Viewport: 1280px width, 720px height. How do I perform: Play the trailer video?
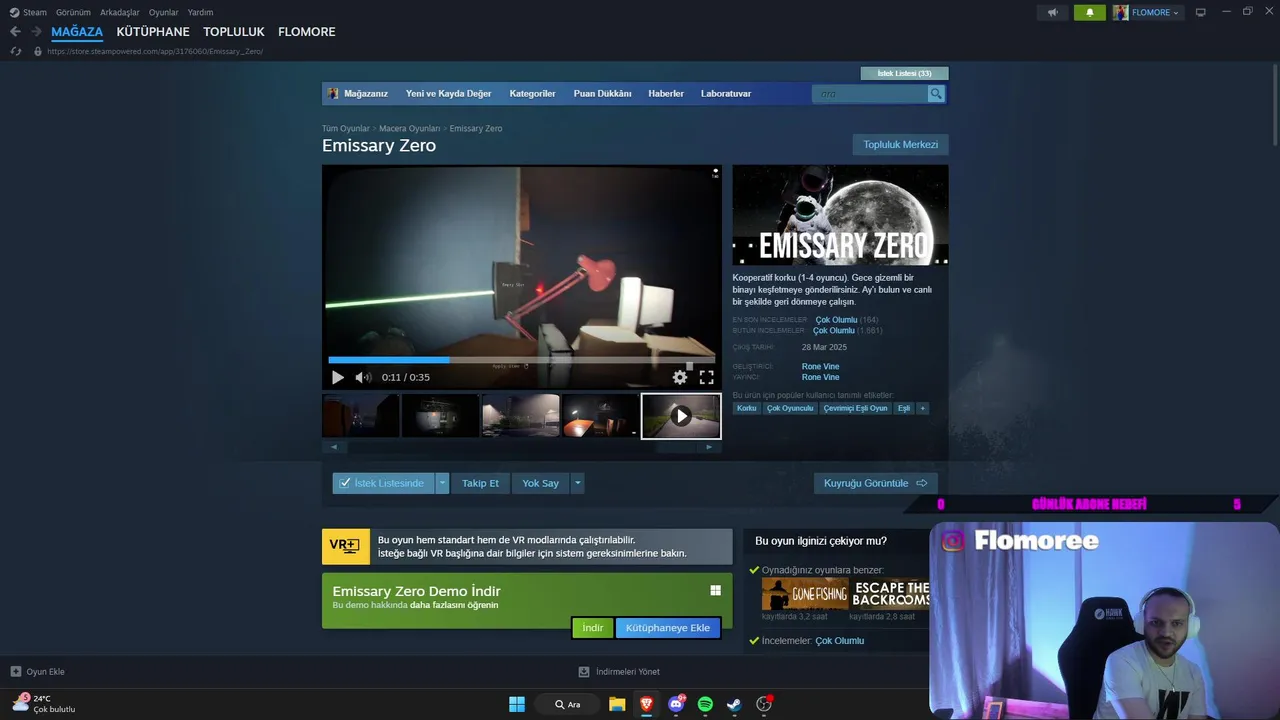[x=337, y=377]
